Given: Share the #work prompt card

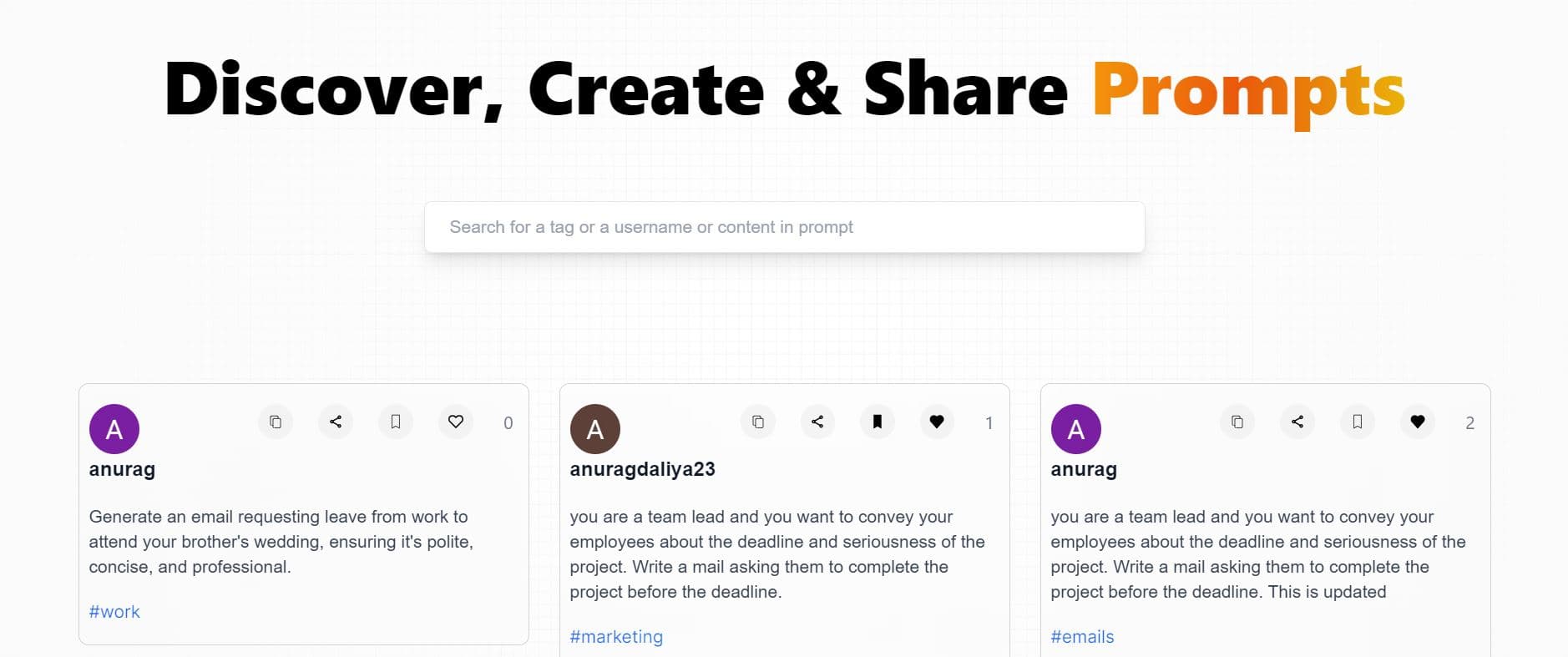Looking at the screenshot, I should pyautogui.click(x=336, y=422).
